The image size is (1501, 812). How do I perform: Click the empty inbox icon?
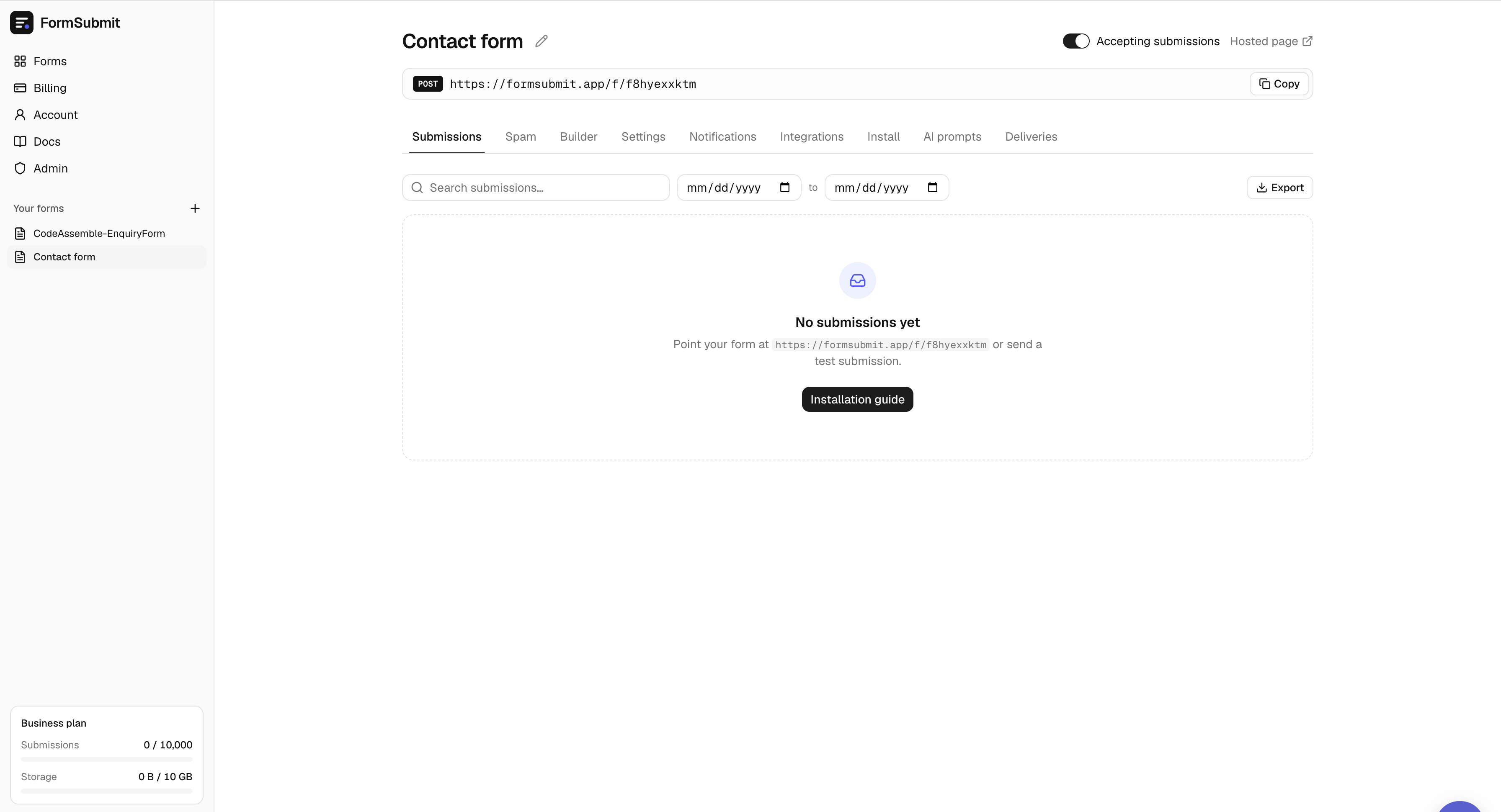pos(857,281)
